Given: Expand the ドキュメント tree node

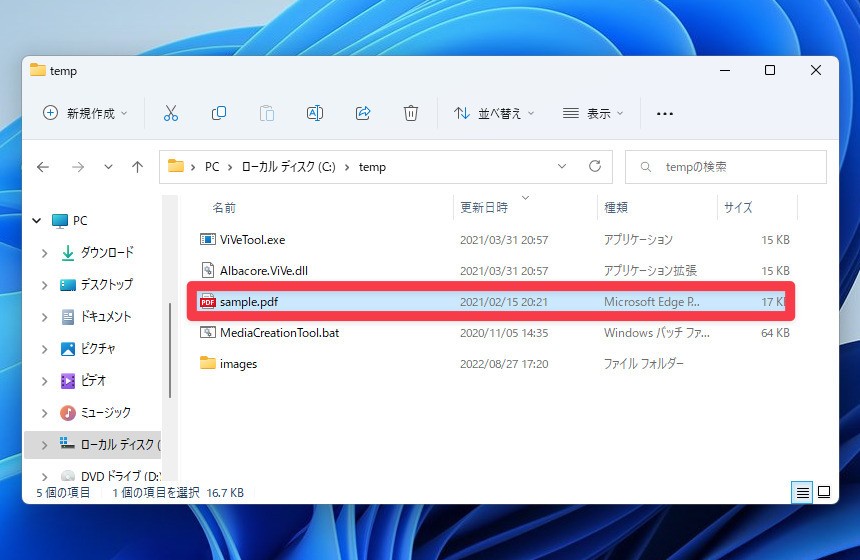Looking at the screenshot, I should (x=44, y=317).
